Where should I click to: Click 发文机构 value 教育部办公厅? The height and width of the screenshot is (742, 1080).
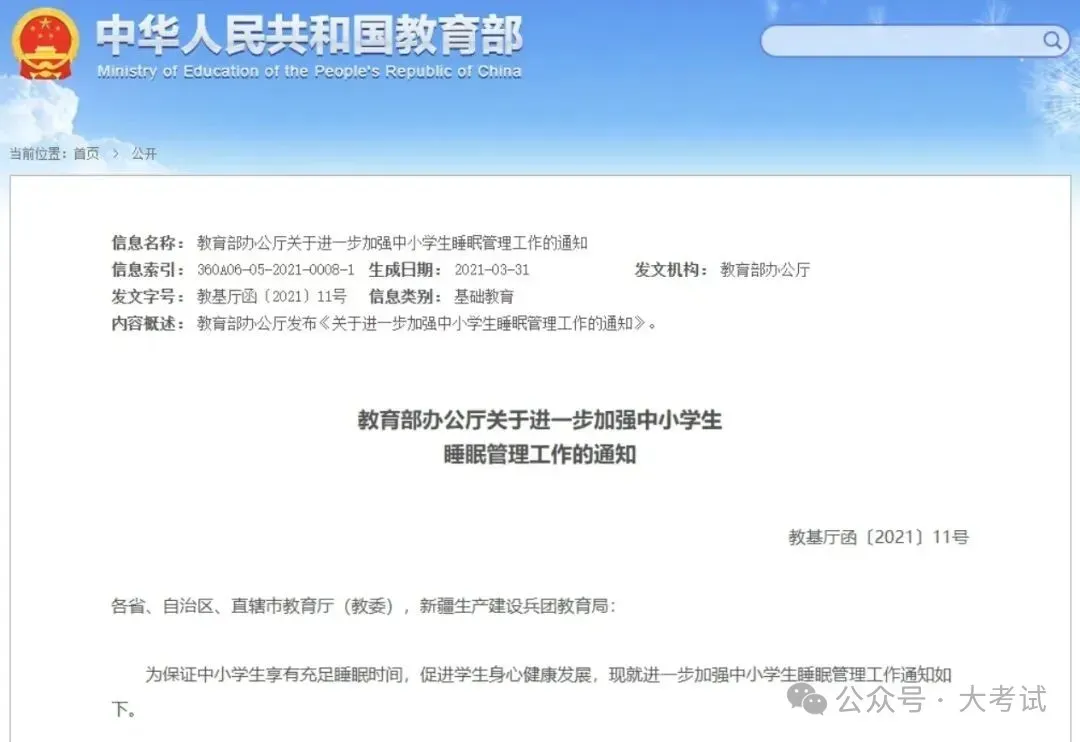(765, 269)
